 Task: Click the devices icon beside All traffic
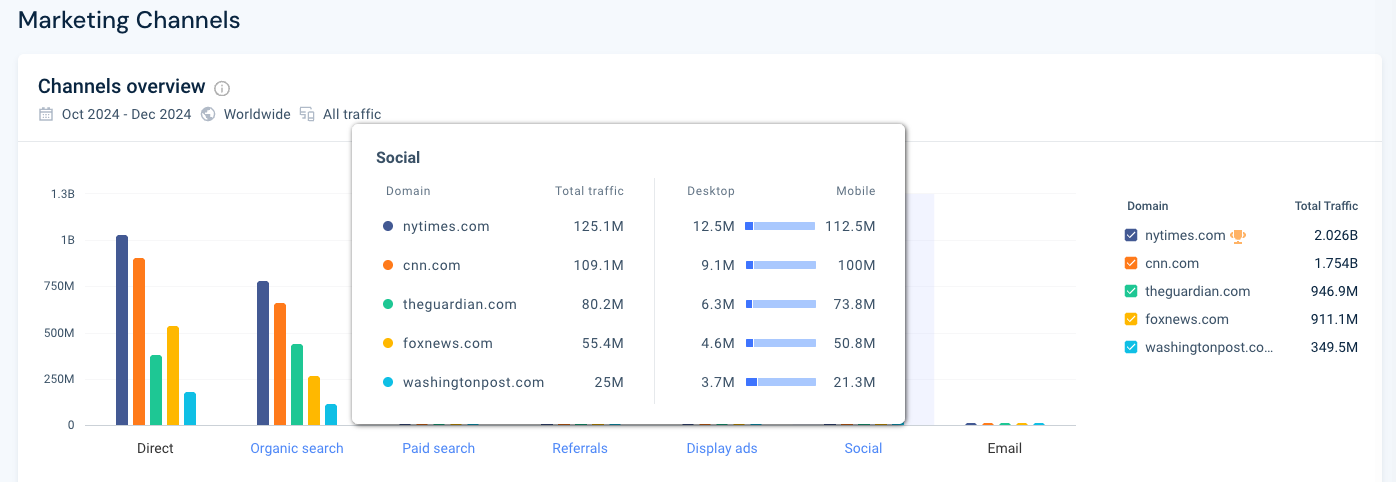(307, 114)
